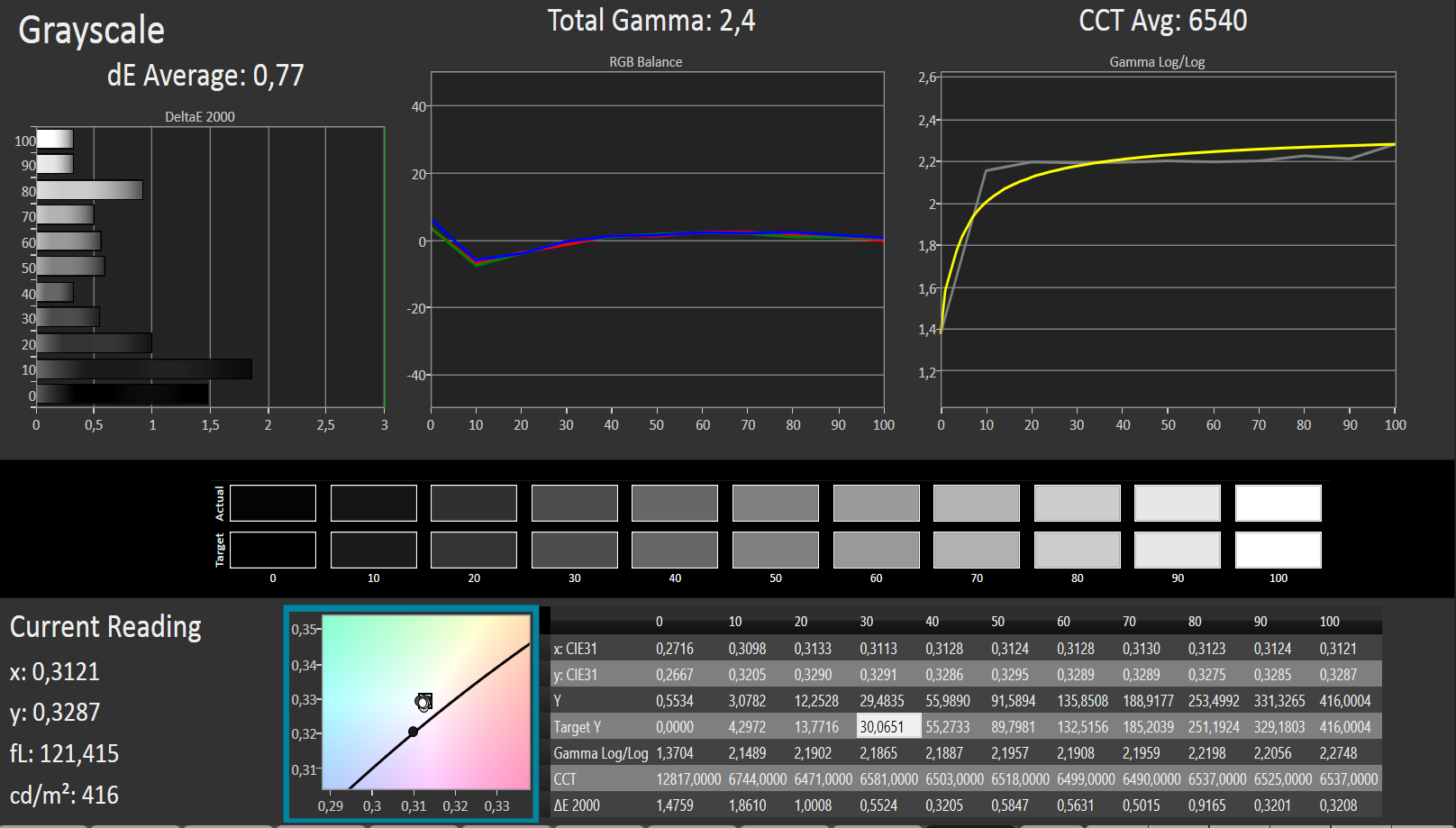Click the Actual white swatch at 100
1456x828 pixels.
1279,503
